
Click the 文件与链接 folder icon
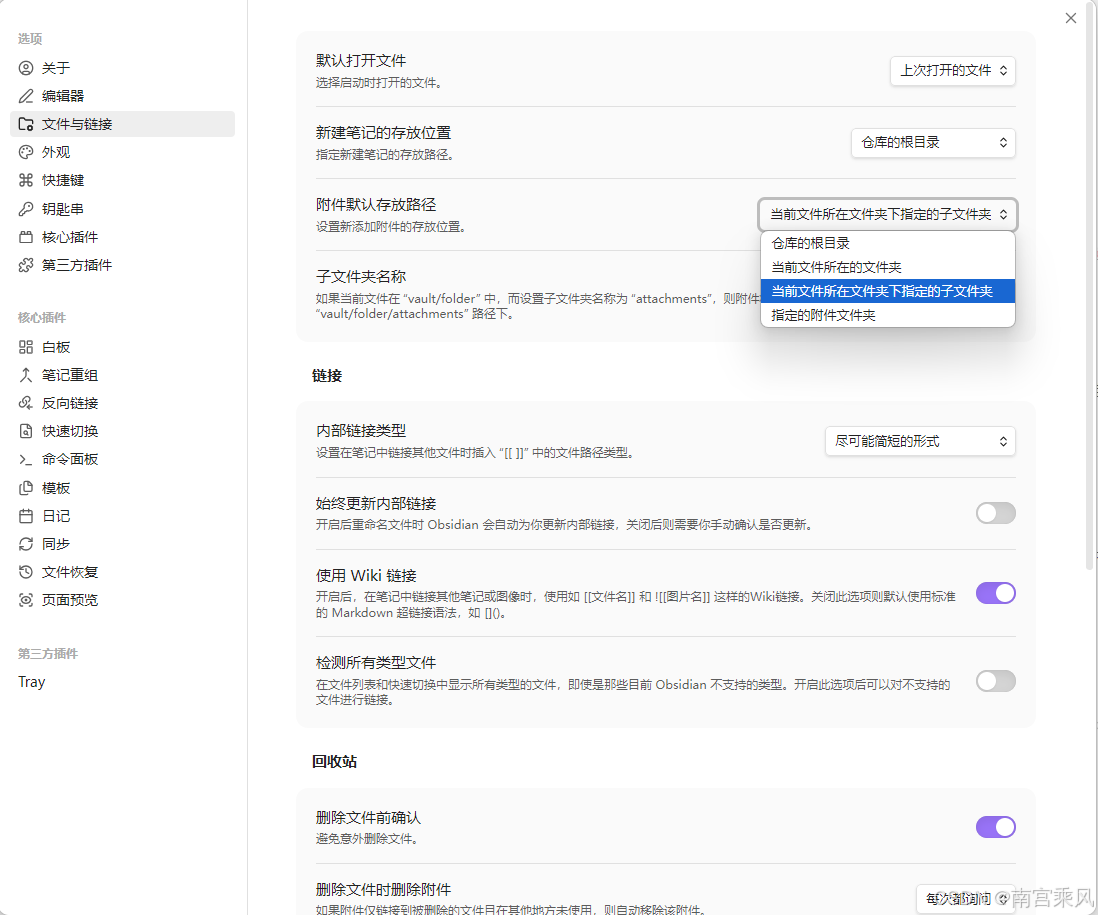(26, 124)
